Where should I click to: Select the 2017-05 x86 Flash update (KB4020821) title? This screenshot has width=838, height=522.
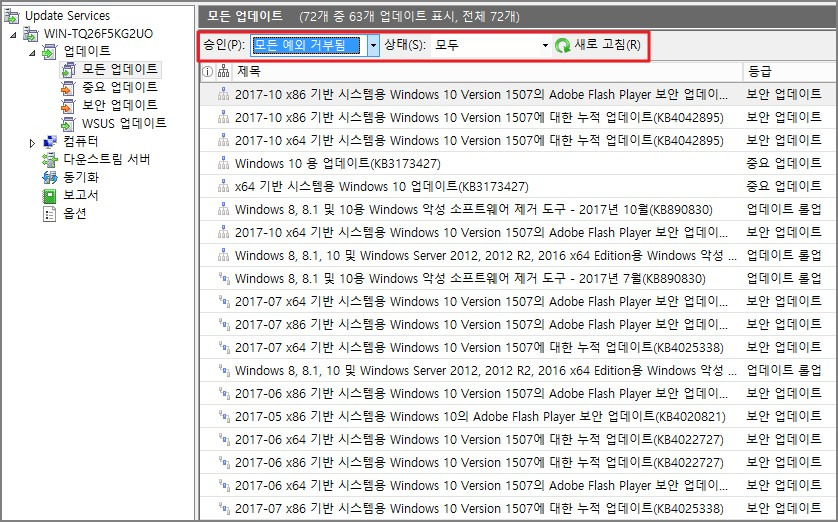[x=480, y=417]
